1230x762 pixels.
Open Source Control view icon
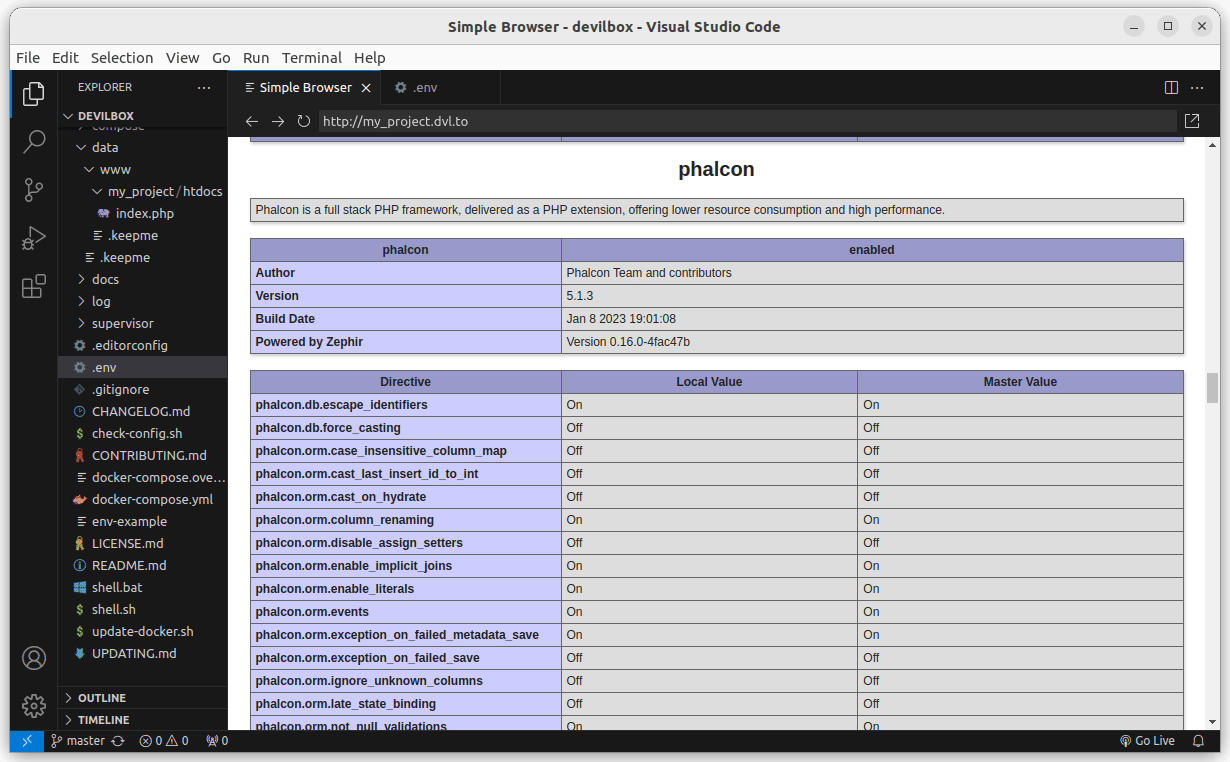click(x=34, y=189)
